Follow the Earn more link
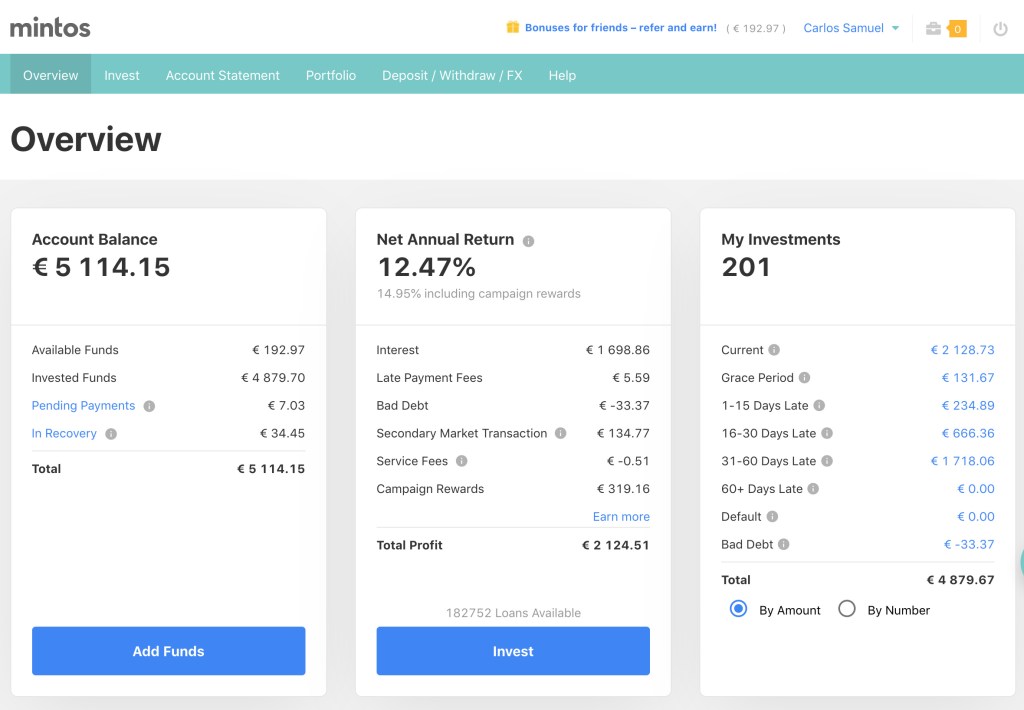 620,516
